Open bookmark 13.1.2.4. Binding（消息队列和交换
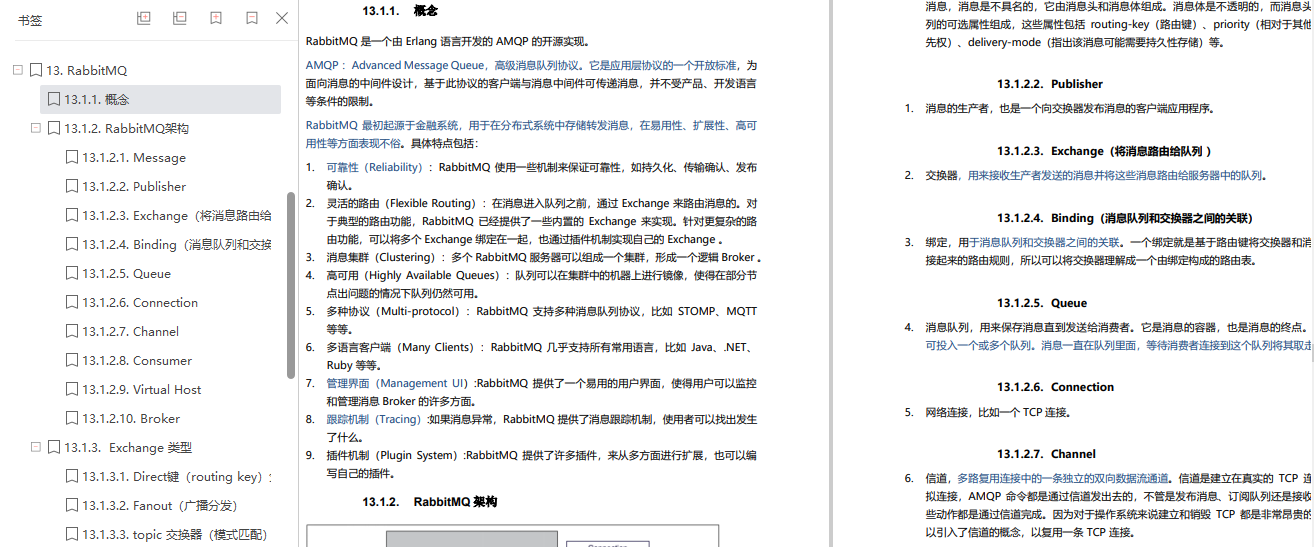This screenshot has height=547, width=1314. point(177,244)
